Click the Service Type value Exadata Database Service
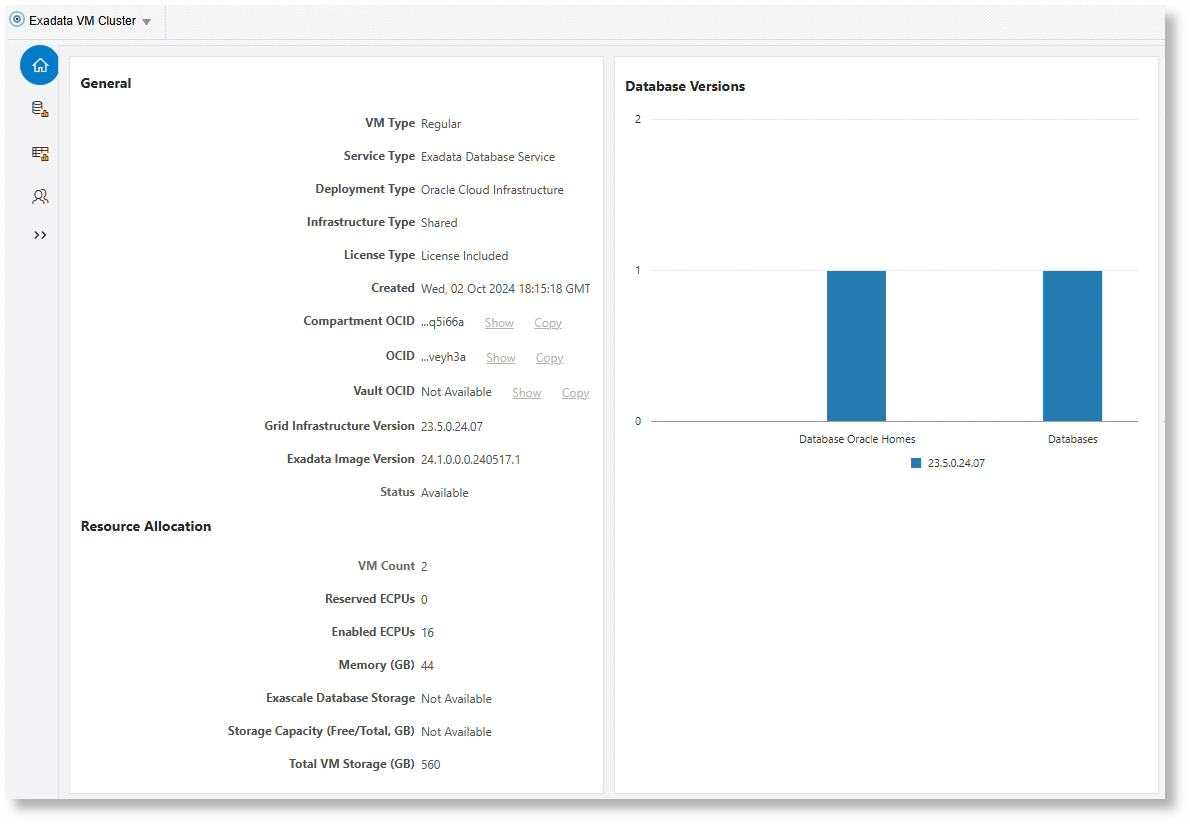The image size is (1190, 824). 488,156
